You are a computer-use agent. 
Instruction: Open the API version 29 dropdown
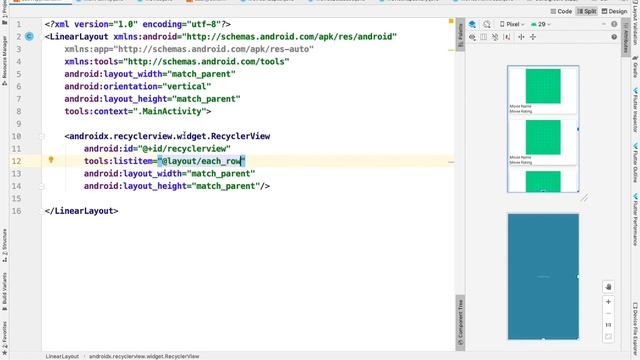click(x=540, y=24)
